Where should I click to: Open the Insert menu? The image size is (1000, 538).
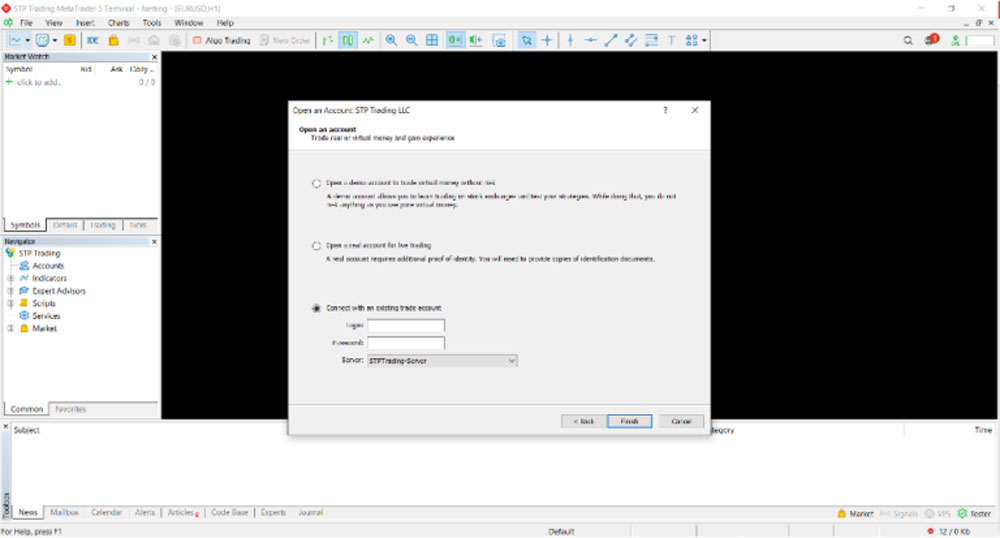pos(85,23)
